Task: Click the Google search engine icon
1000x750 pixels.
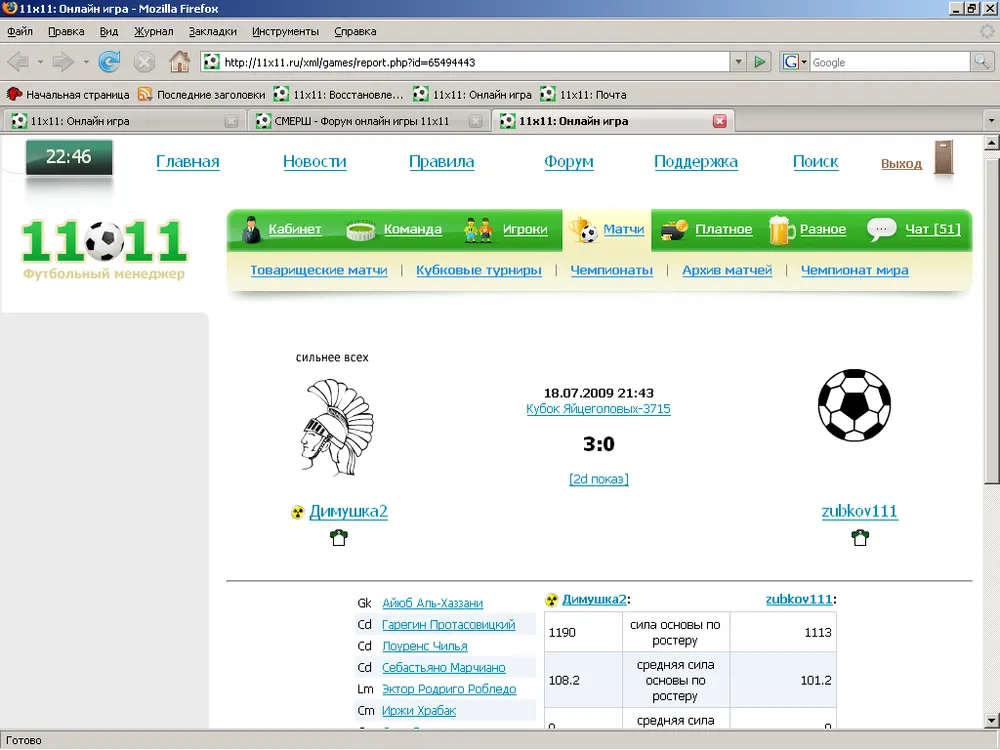Action: [791, 62]
